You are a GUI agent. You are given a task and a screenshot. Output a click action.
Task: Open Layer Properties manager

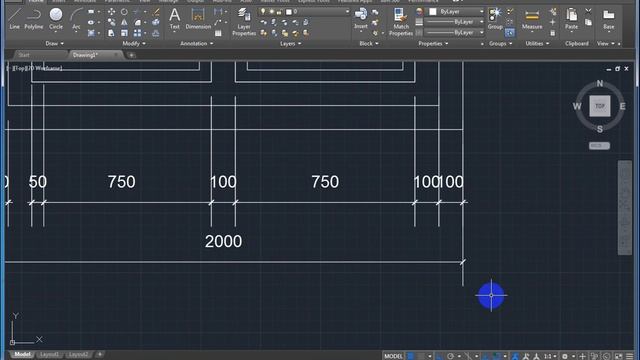[x=244, y=22]
